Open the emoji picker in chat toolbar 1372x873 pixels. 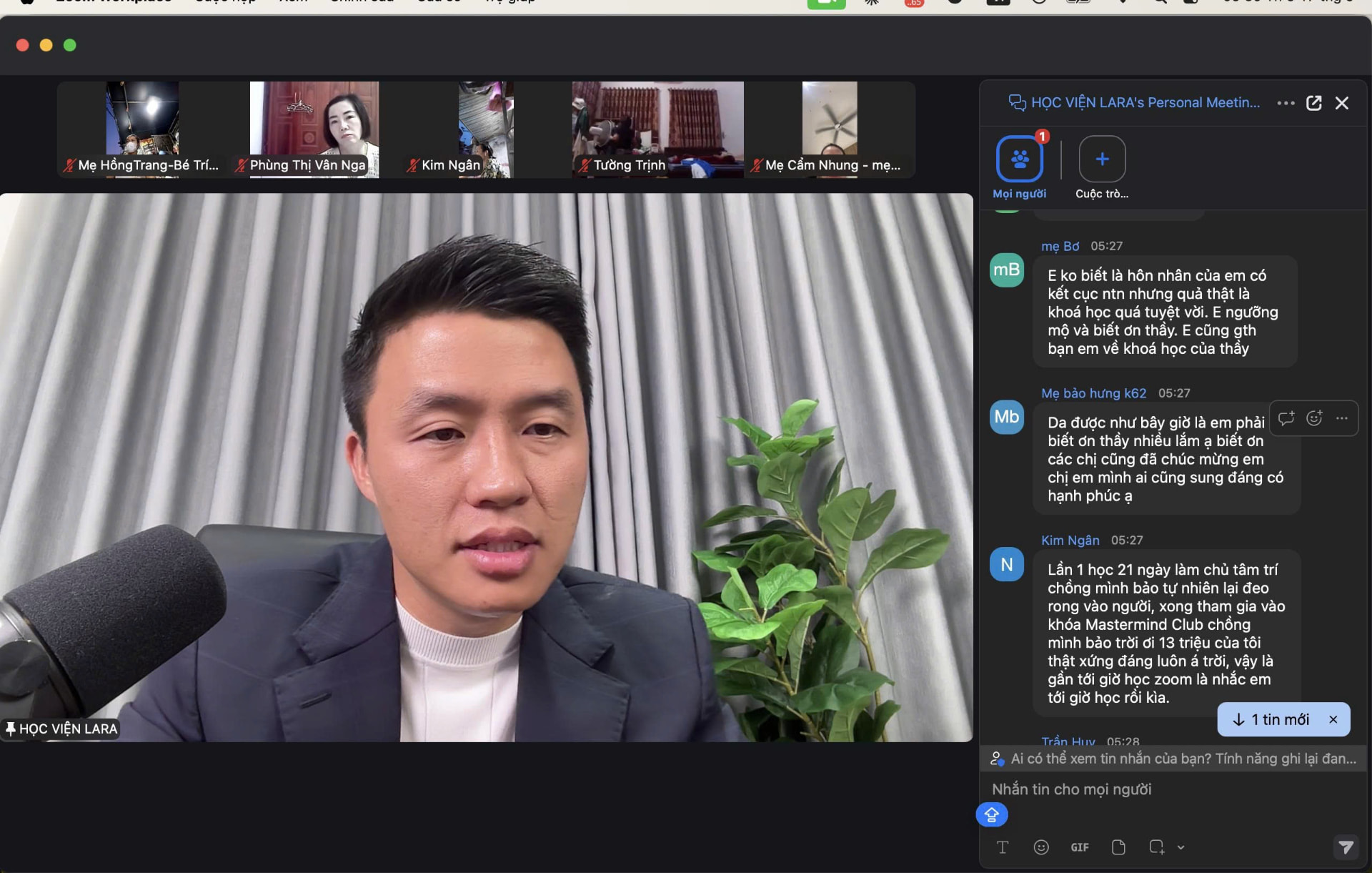coord(1041,847)
